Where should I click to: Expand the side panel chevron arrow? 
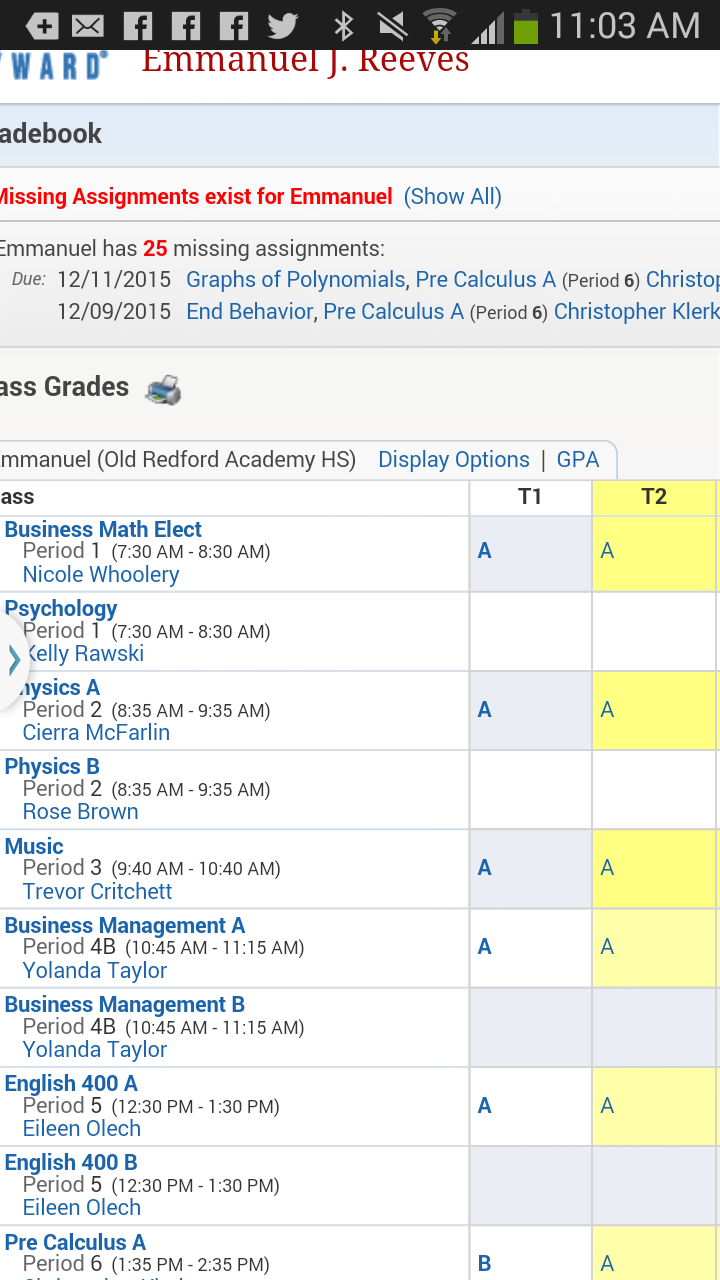tap(14, 659)
